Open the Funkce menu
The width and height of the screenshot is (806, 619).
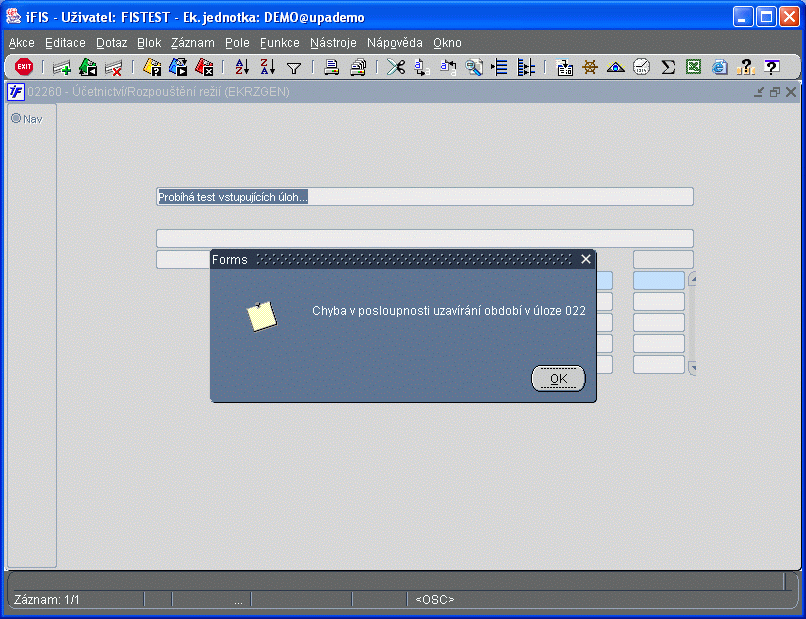(280, 43)
